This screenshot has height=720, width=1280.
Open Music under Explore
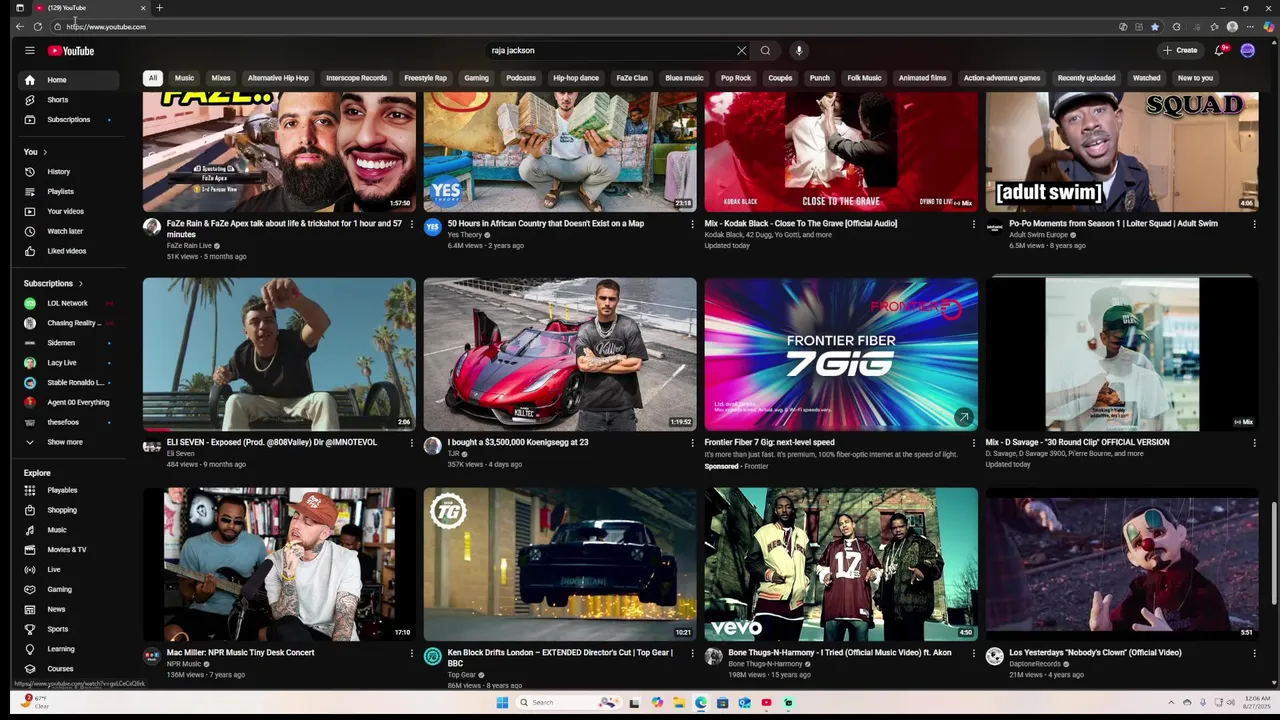[68, 530]
